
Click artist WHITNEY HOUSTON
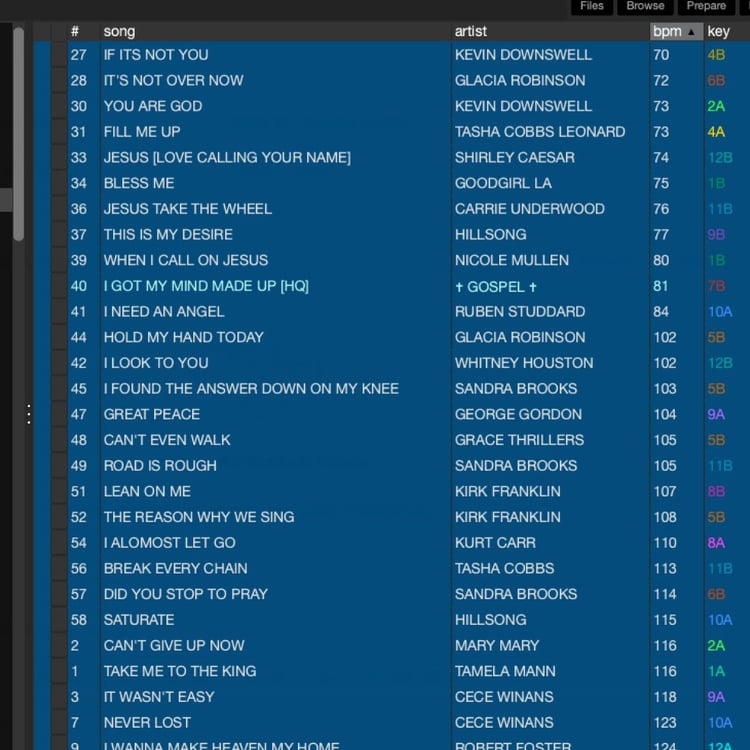coord(524,363)
